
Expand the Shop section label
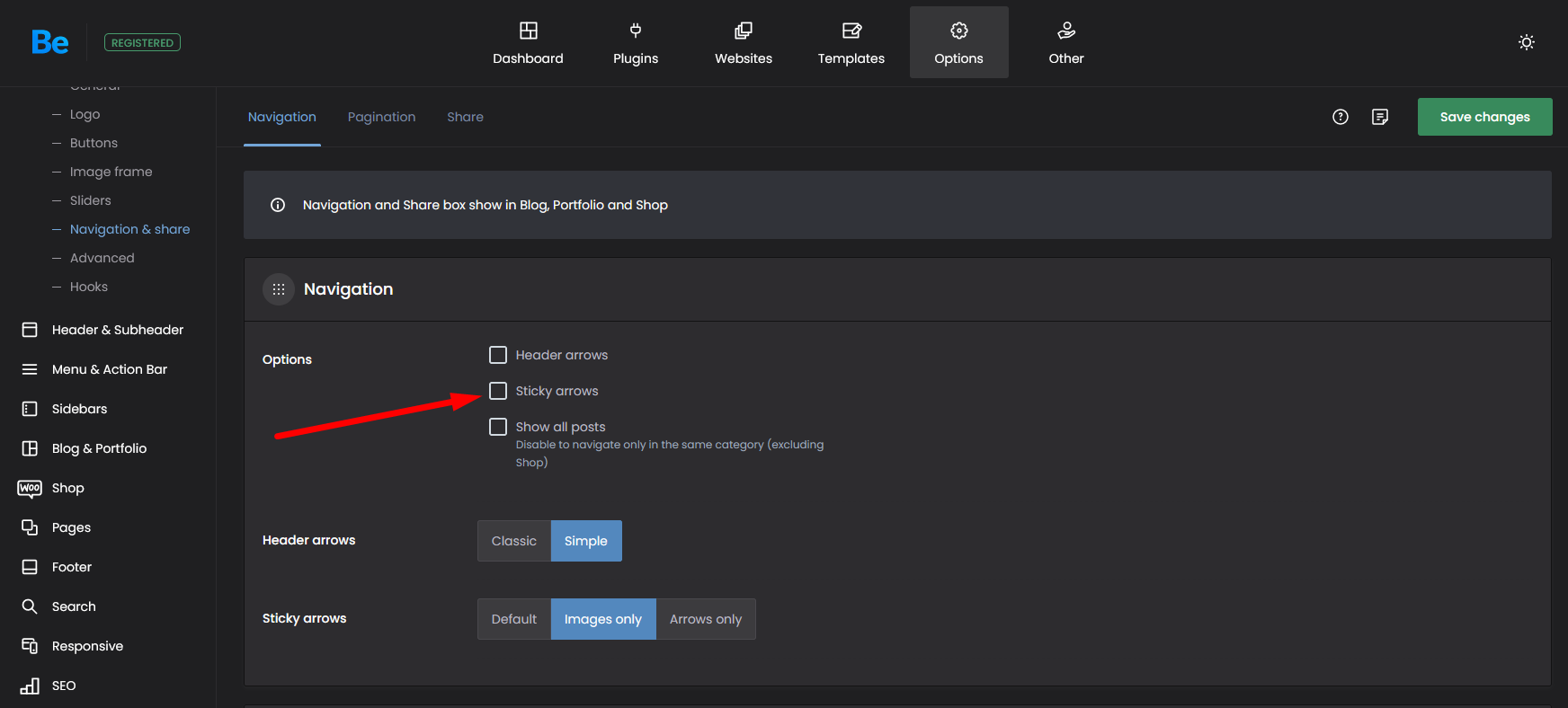point(68,488)
